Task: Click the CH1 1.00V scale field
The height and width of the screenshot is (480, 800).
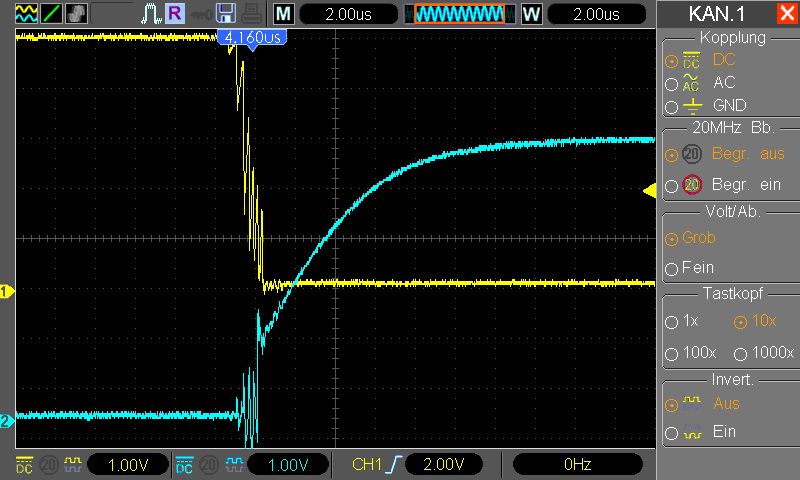Action: point(128,465)
